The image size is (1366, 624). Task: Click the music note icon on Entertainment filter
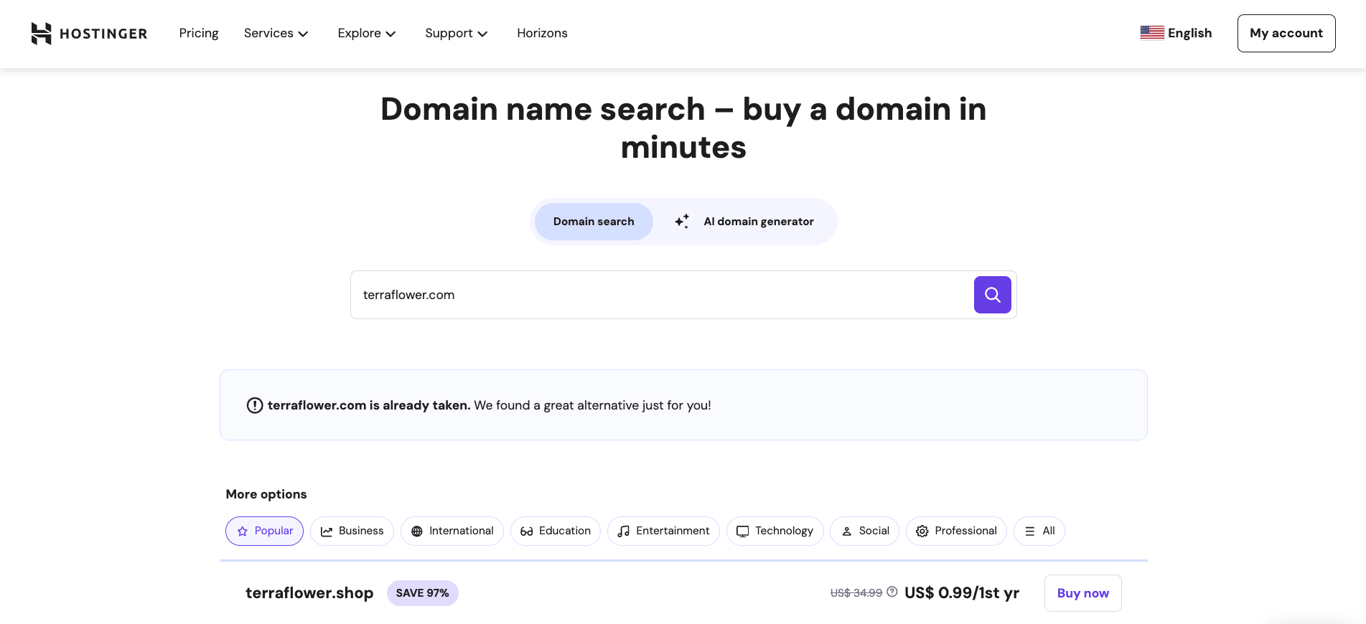[624, 531]
